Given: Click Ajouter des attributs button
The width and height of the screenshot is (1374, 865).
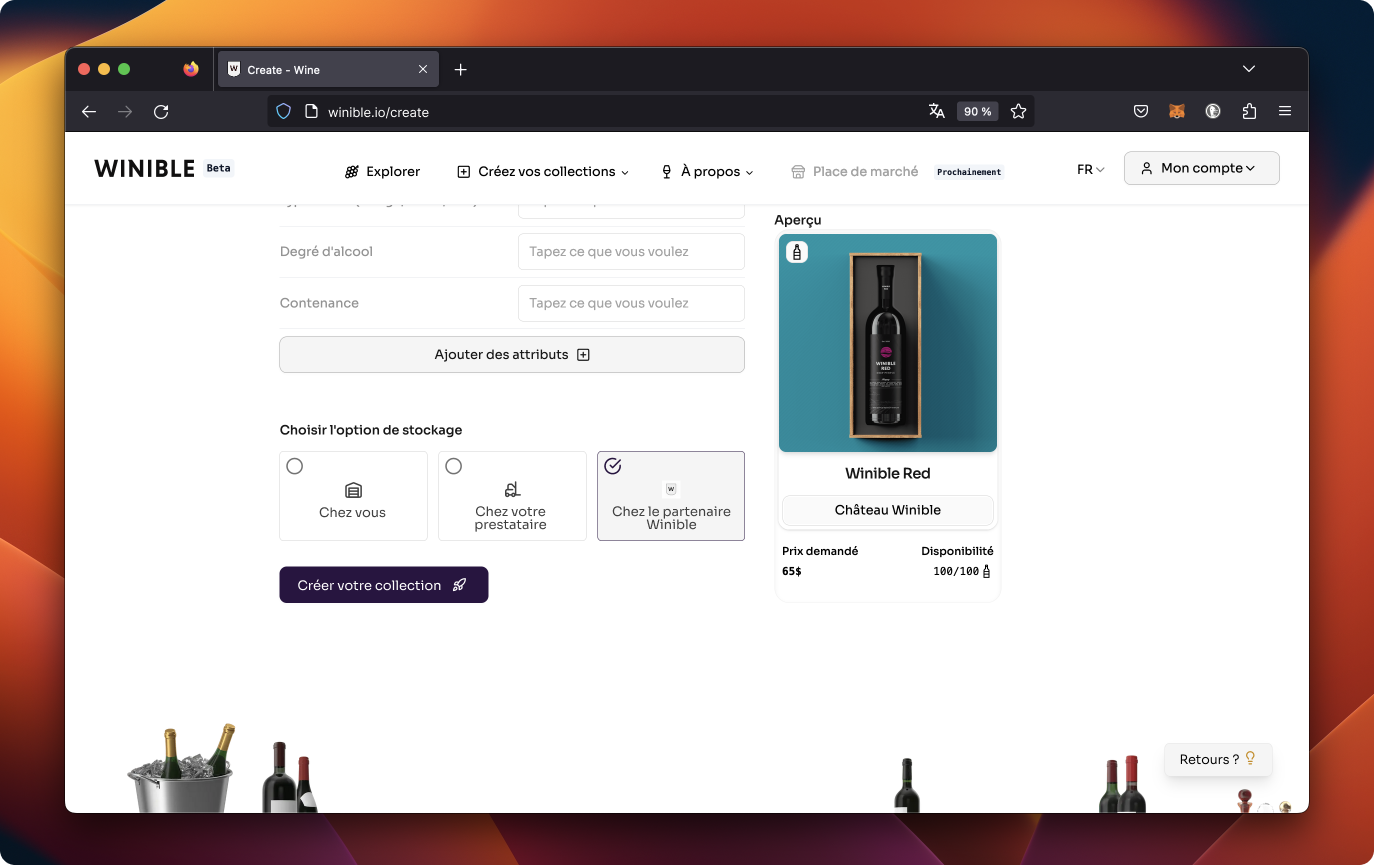Looking at the screenshot, I should pyautogui.click(x=512, y=355).
